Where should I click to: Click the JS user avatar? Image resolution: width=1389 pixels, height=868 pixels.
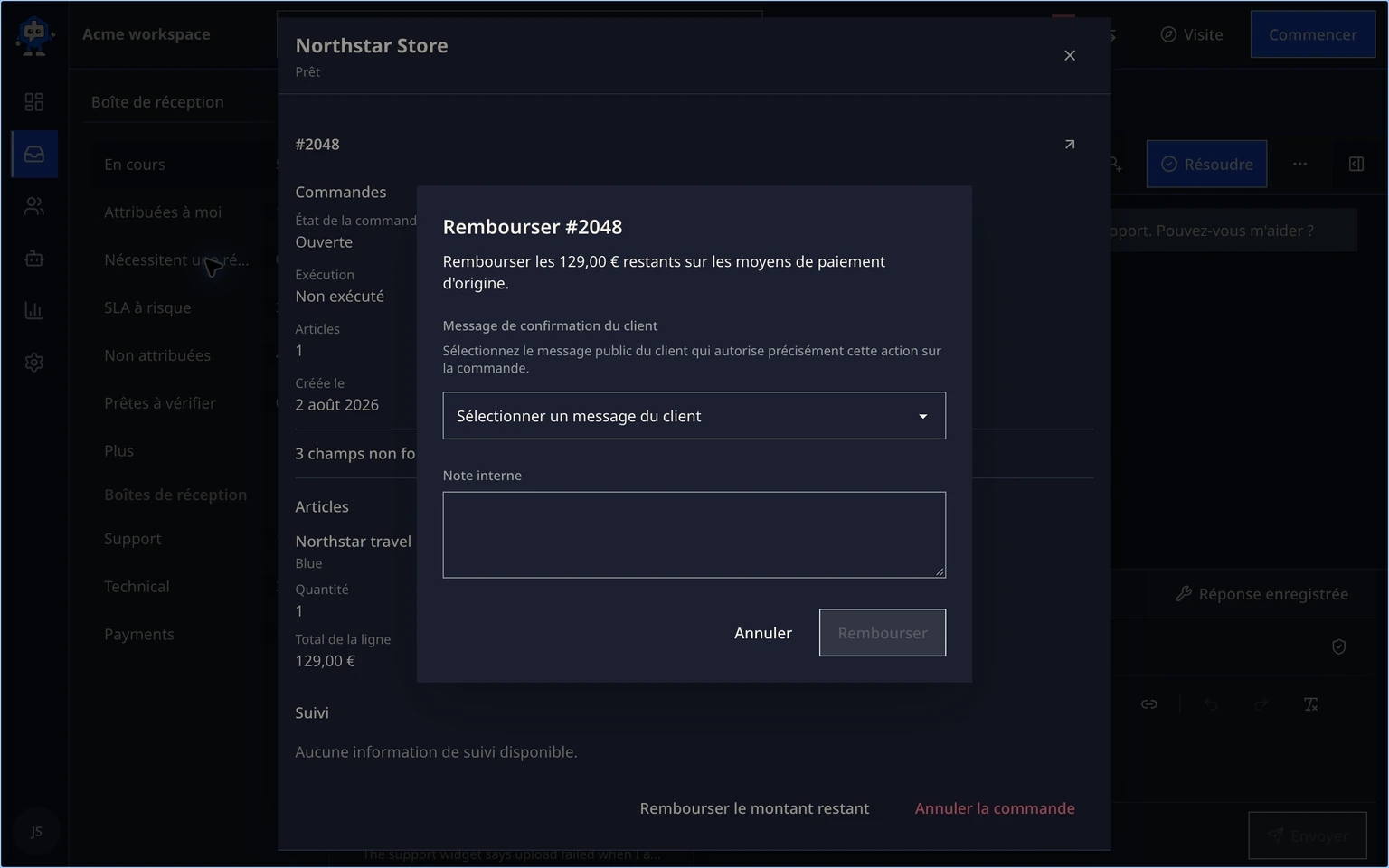tap(36, 832)
